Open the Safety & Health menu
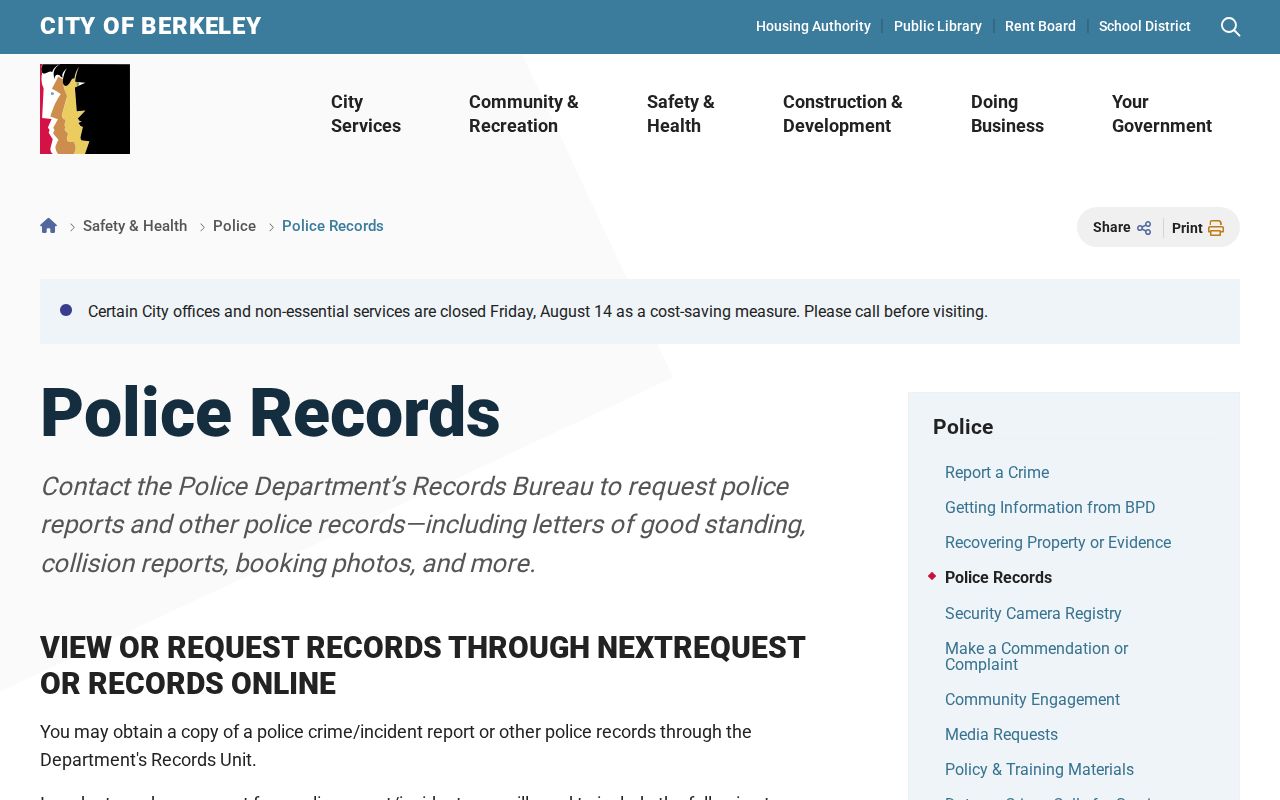 (681, 114)
